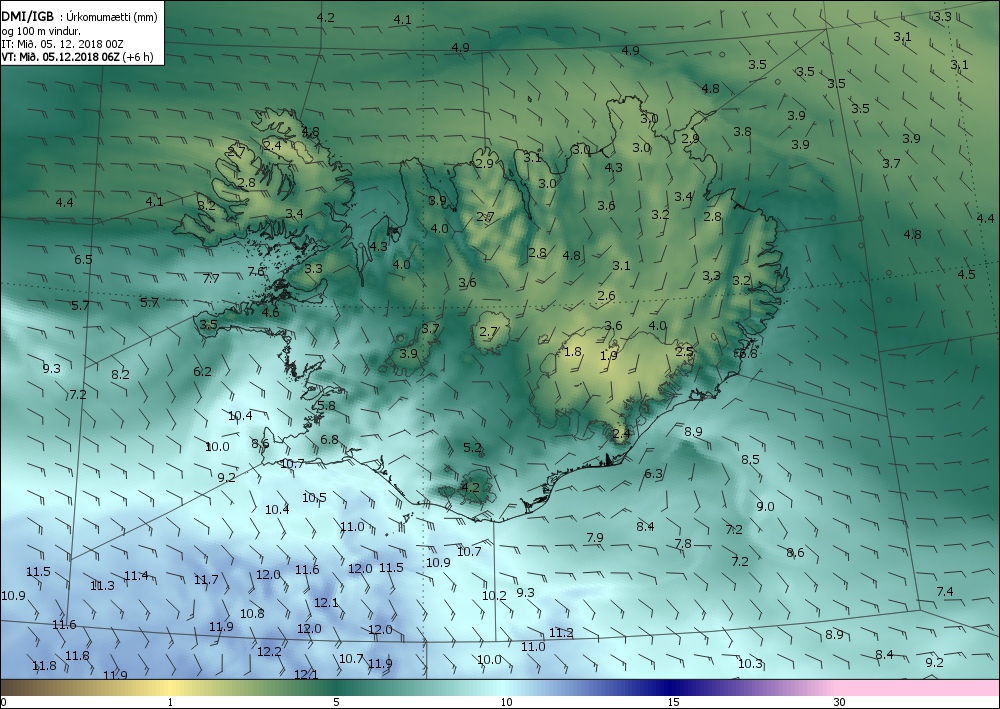Viewport: 1000px width, 709px height.
Task: Click the 8.5 value on the map
Action: 751,459
